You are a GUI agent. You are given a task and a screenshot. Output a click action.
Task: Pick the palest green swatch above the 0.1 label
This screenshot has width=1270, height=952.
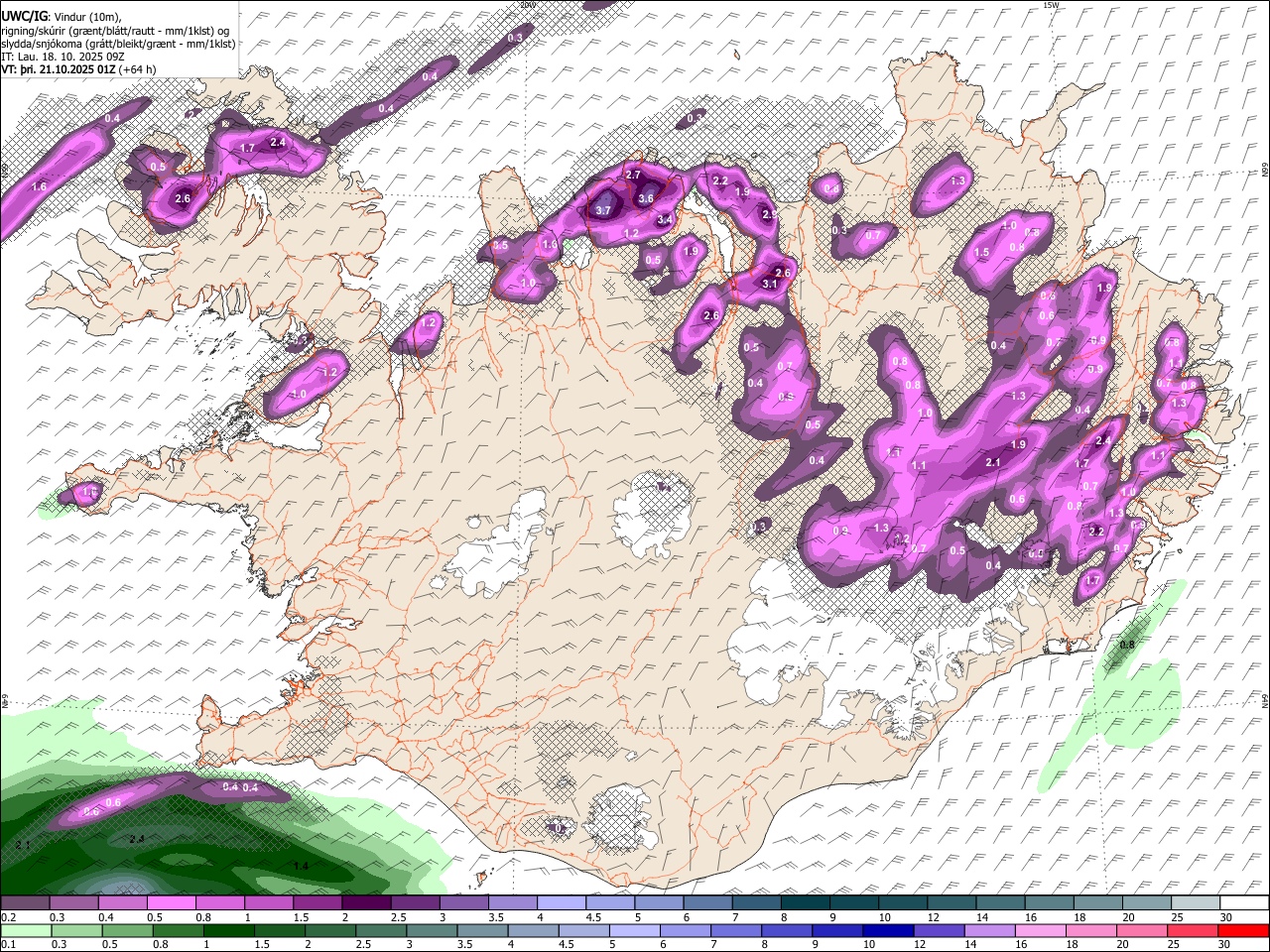tap(25, 930)
